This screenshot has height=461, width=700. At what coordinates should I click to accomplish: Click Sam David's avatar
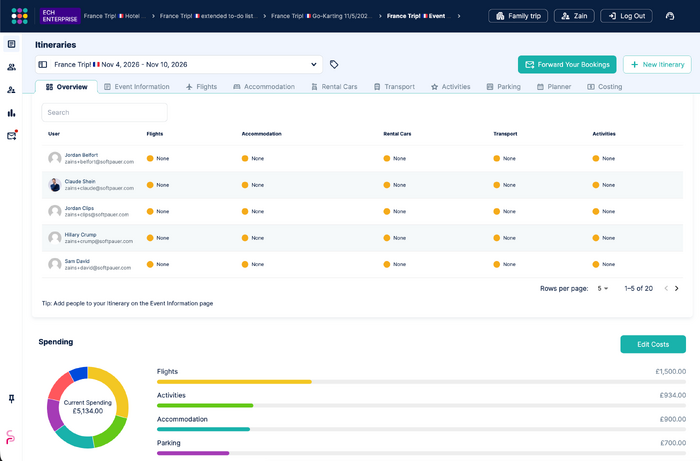54,264
